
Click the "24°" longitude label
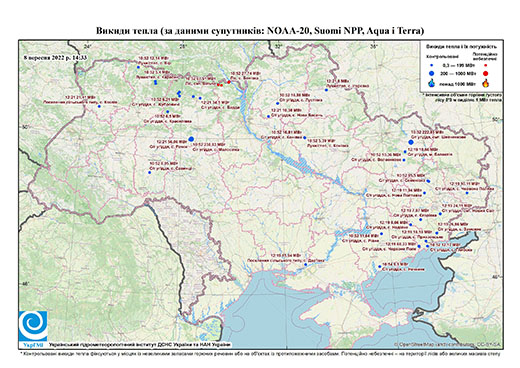point(88,46)
